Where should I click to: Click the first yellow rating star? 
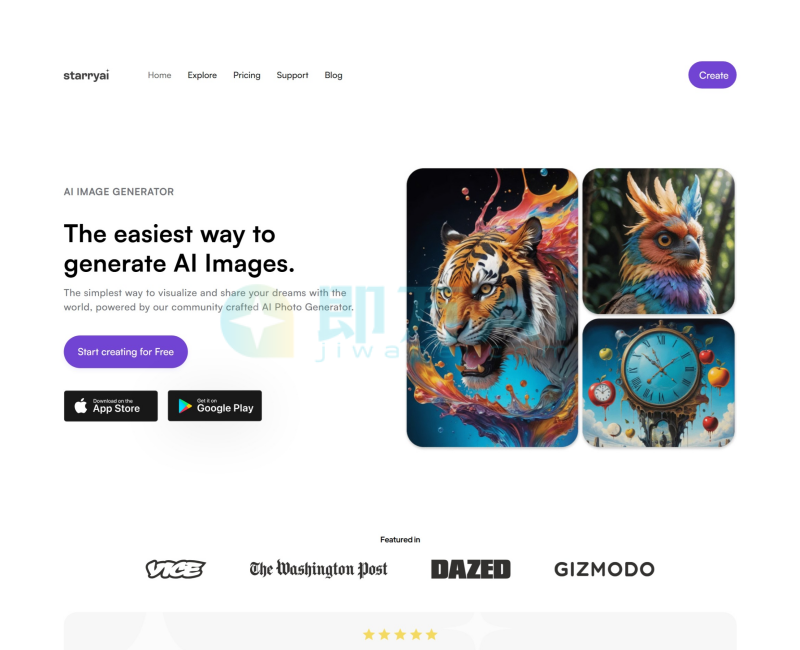[368, 634]
